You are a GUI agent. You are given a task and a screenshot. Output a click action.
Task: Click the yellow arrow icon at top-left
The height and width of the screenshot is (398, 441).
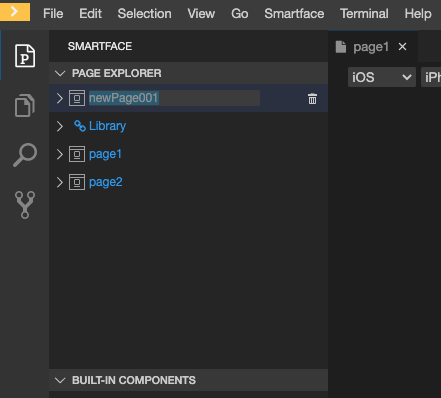tap(15, 12)
